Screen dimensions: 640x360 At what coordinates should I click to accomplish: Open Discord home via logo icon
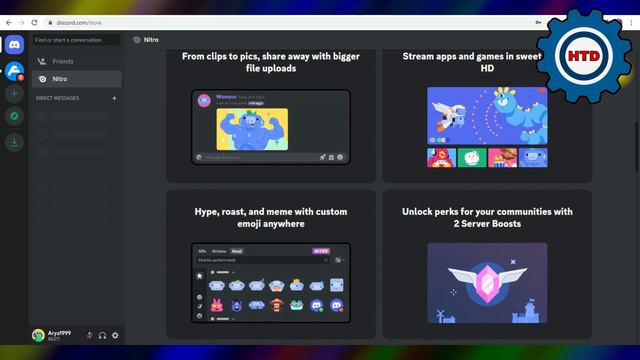(14, 44)
